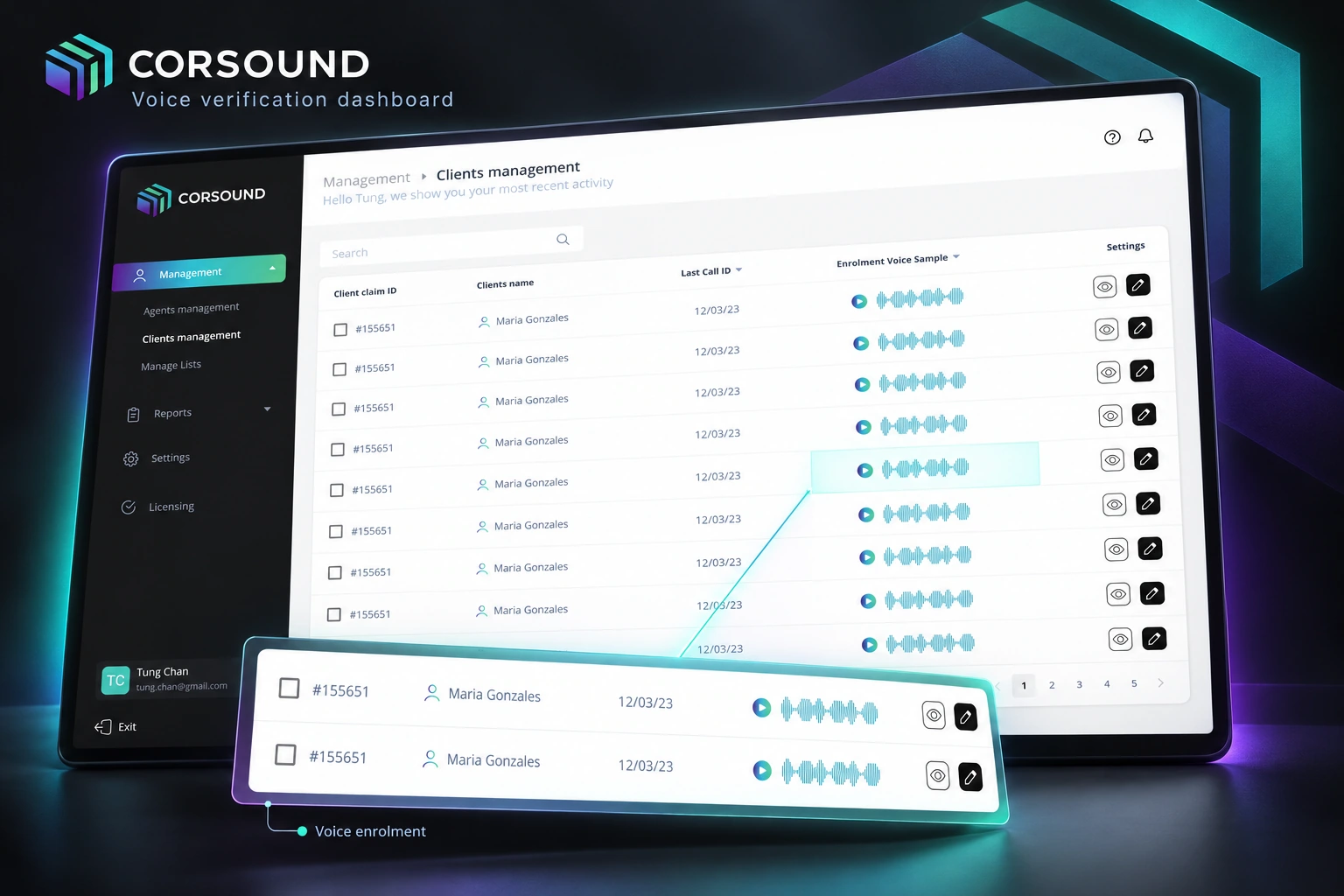Click the Management breadcrumb link

coord(367,180)
